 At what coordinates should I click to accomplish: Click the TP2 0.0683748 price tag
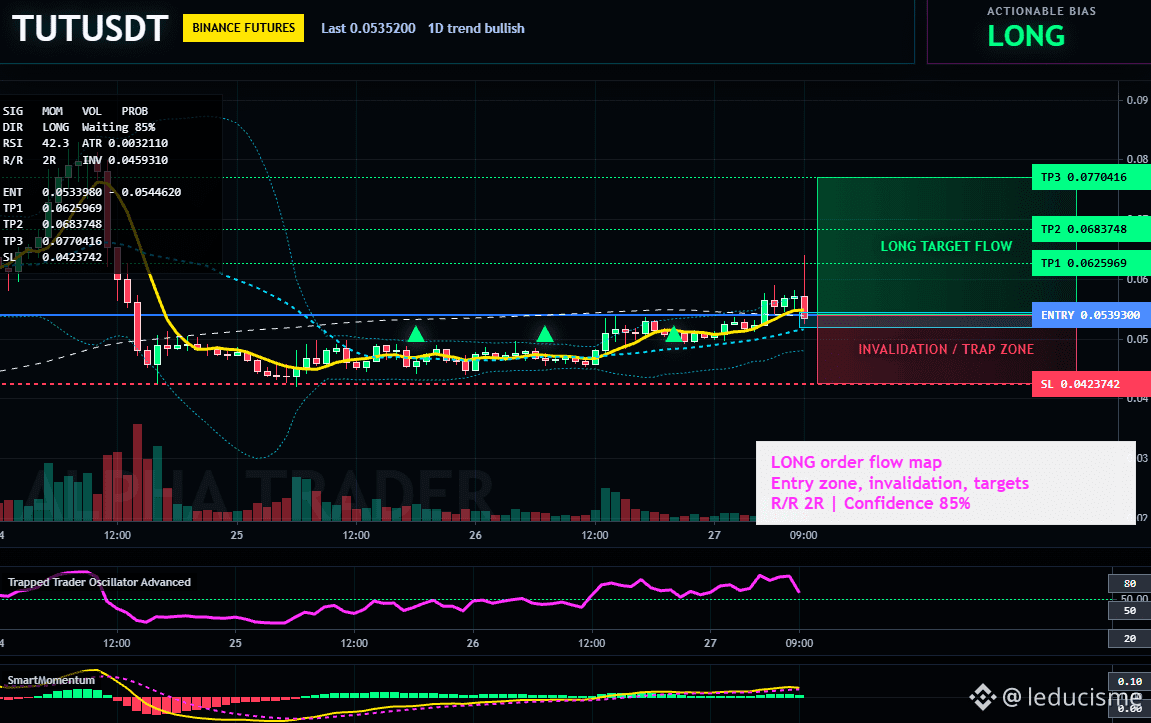point(1091,229)
